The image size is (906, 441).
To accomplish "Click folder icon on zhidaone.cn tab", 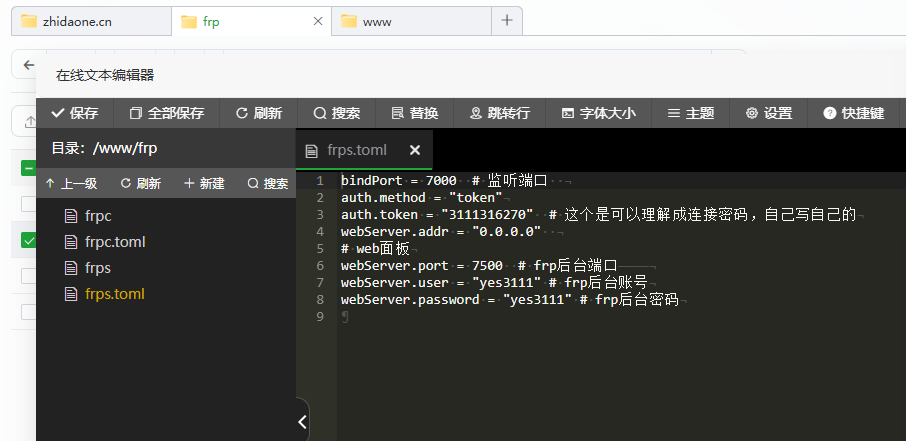I will [29, 21].
